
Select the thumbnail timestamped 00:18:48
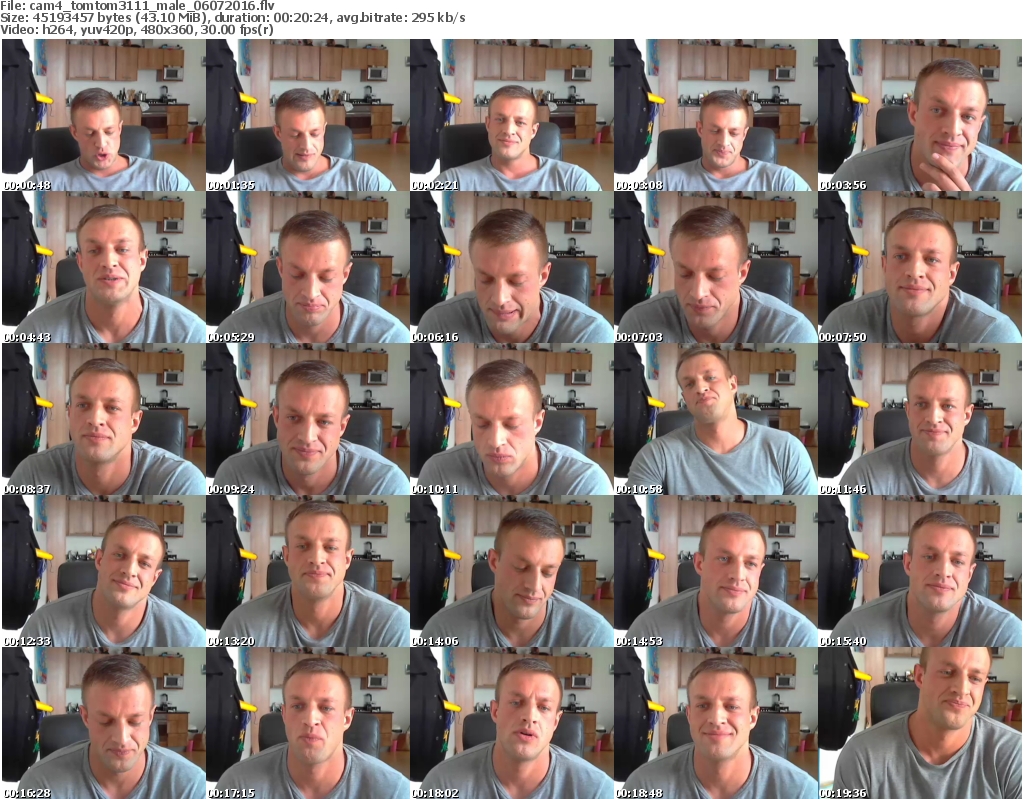pyautogui.click(x=715, y=723)
